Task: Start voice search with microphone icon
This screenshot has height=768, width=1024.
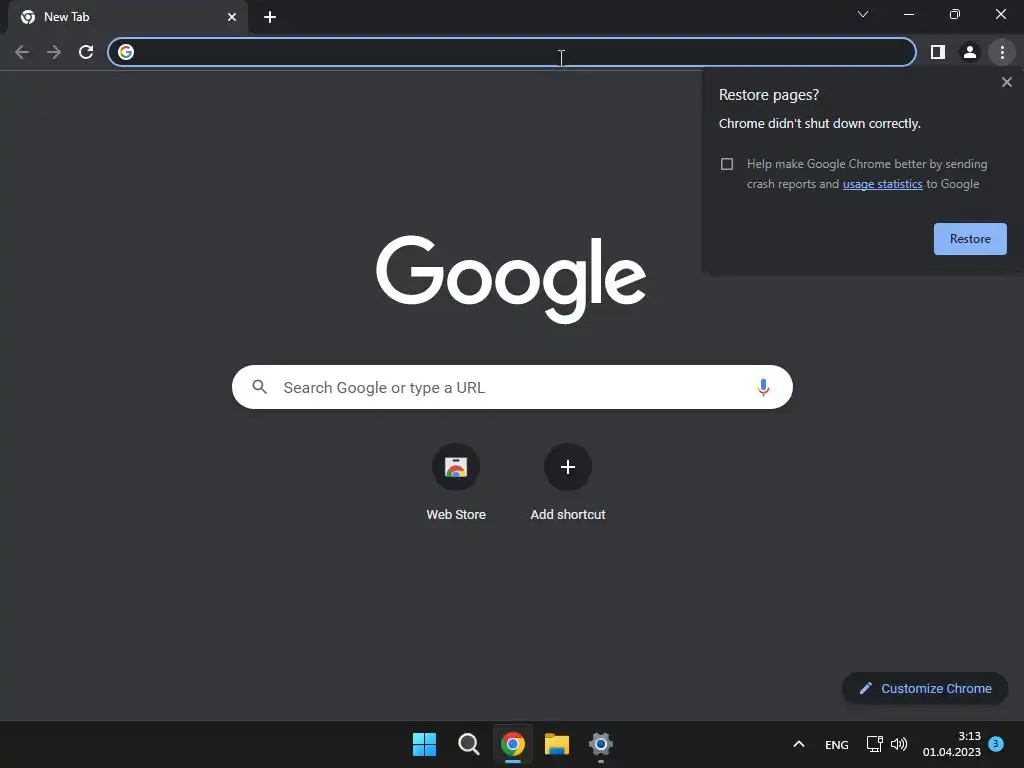Action: coord(762,387)
